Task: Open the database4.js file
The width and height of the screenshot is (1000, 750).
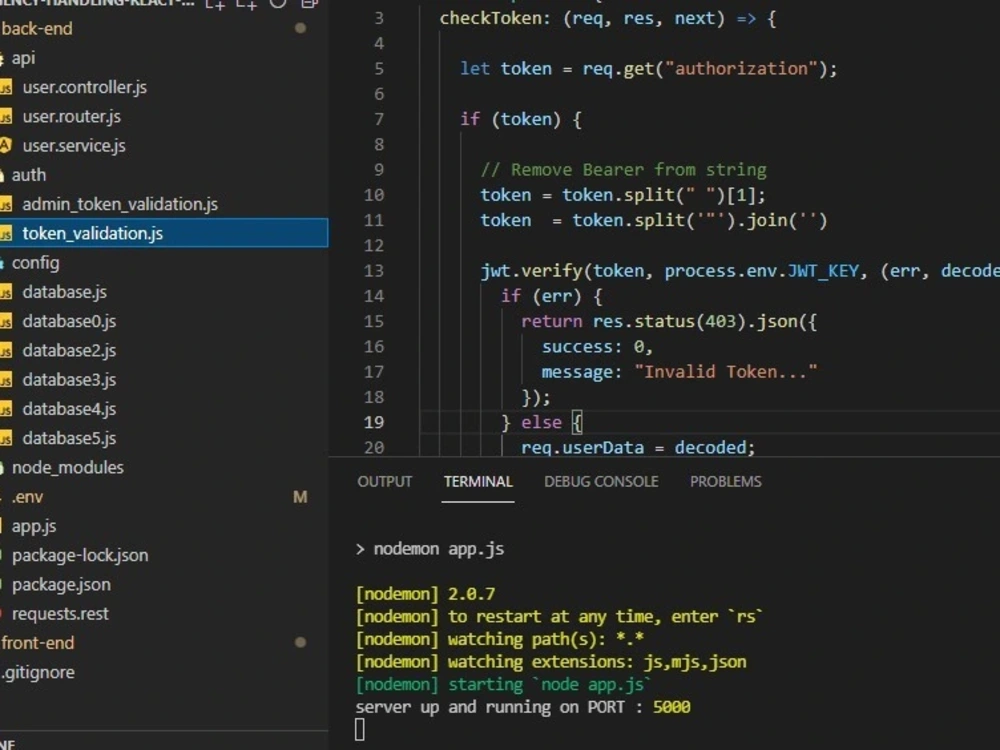Action: 70,409
